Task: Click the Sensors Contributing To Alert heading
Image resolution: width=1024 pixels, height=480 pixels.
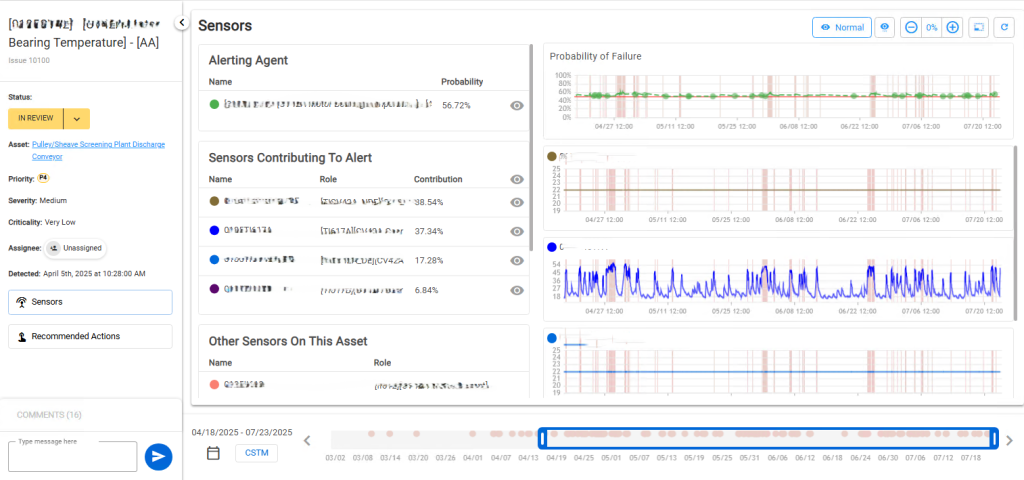Action: point(291,157)
